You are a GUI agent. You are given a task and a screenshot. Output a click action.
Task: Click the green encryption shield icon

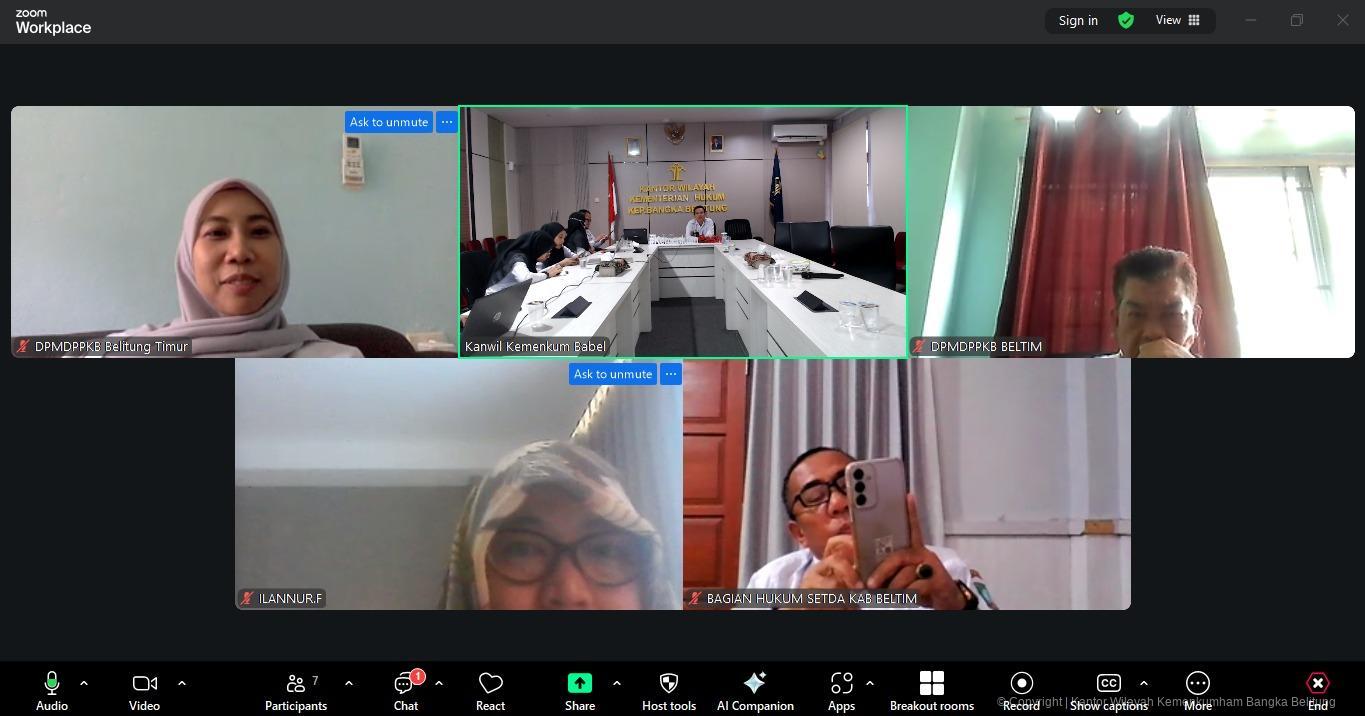click(1126, 20)
